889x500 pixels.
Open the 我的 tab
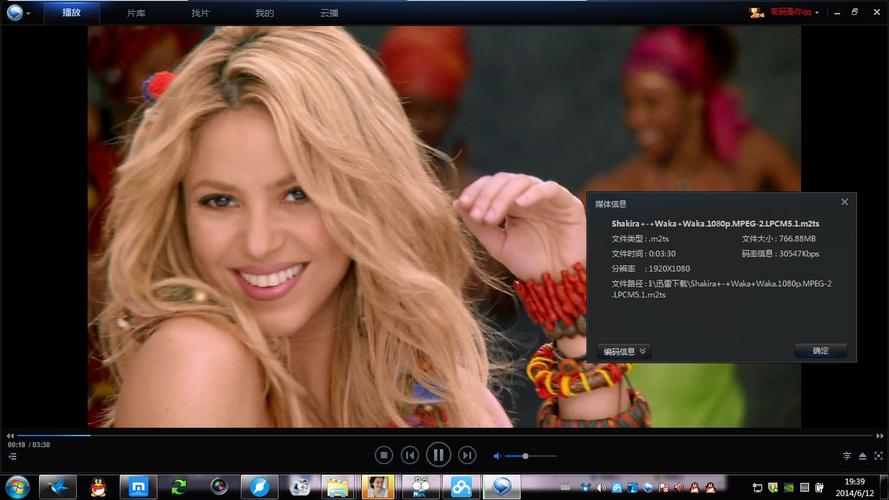click(x=264, y=13)
